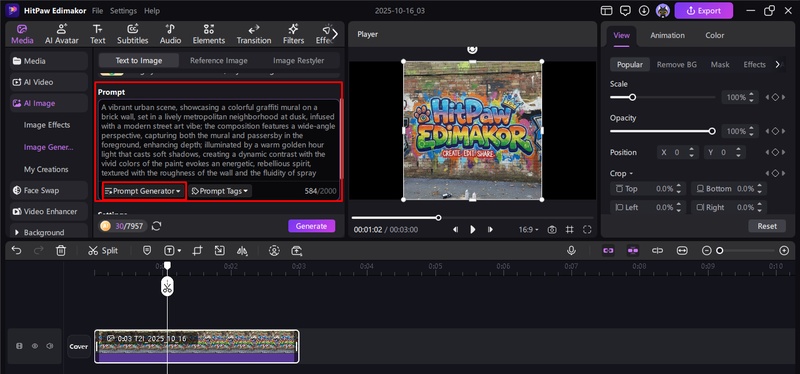Open the Face Swap sidebar item

pyautogui.click(x=48, y=190)
